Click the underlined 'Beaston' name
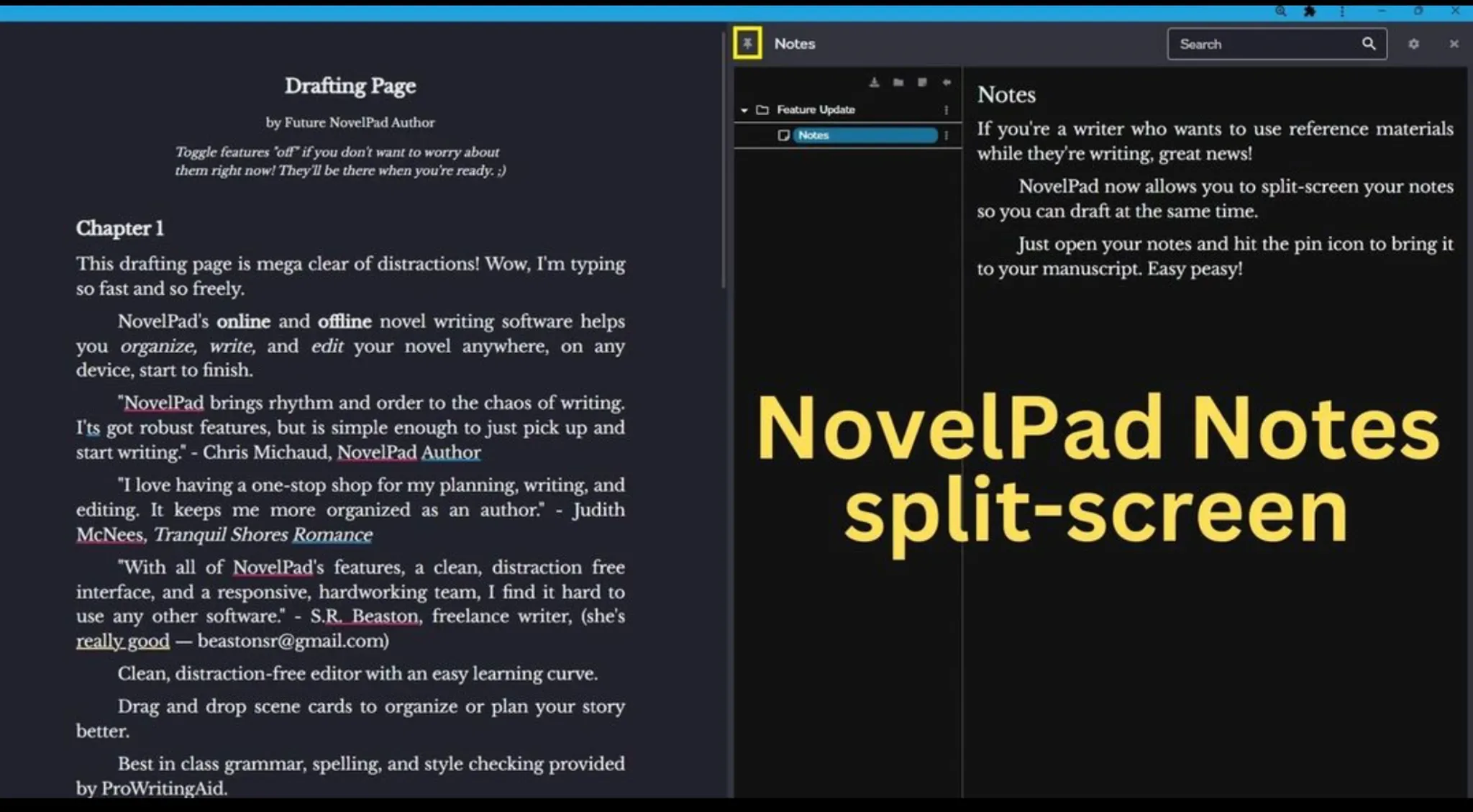The image size is (1473, 812). click(385, 616)
